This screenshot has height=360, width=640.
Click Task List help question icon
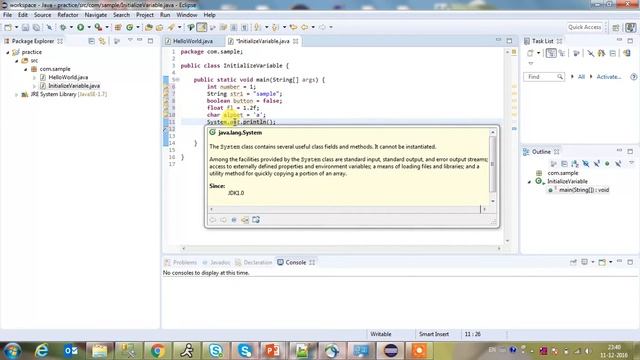[633, 77]
